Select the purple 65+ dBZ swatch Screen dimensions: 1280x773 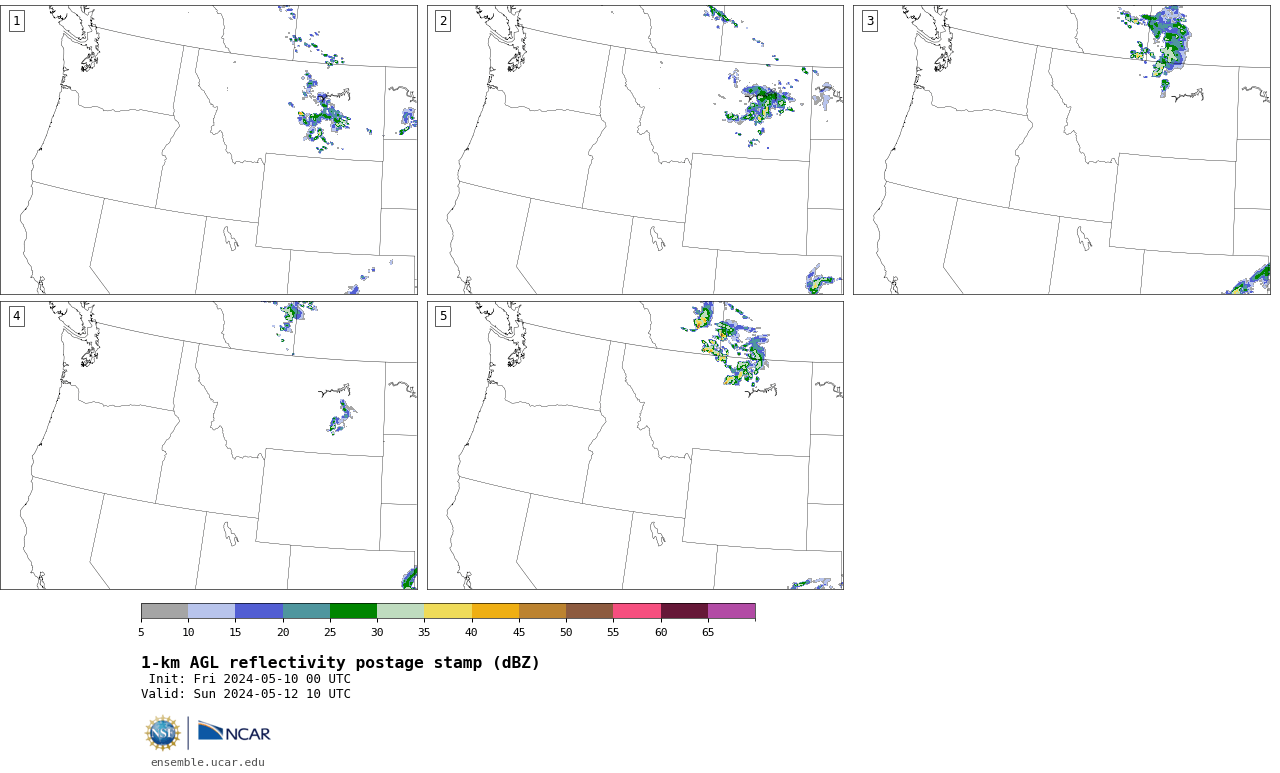coord(731,611)
